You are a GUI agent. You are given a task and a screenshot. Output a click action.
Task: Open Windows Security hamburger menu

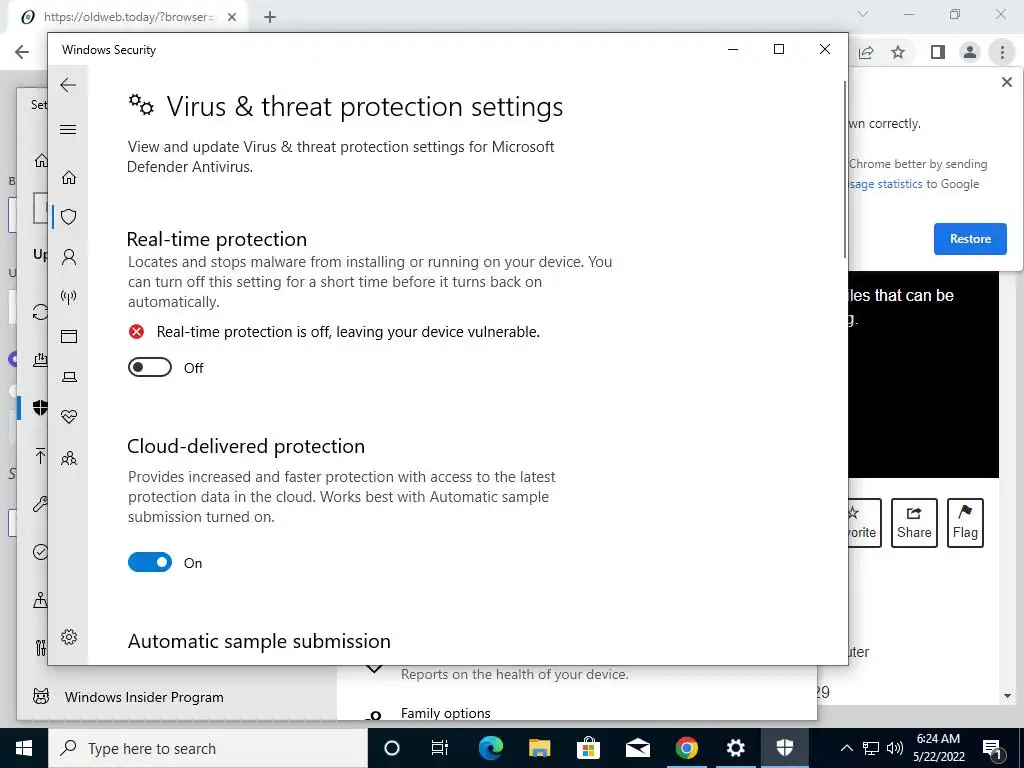[68, 129]
